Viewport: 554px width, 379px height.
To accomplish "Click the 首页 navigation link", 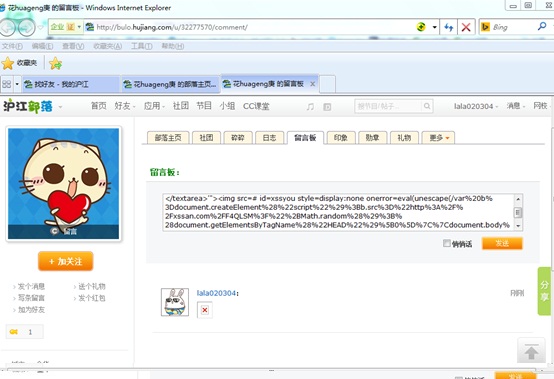I will tap(99, 106).
